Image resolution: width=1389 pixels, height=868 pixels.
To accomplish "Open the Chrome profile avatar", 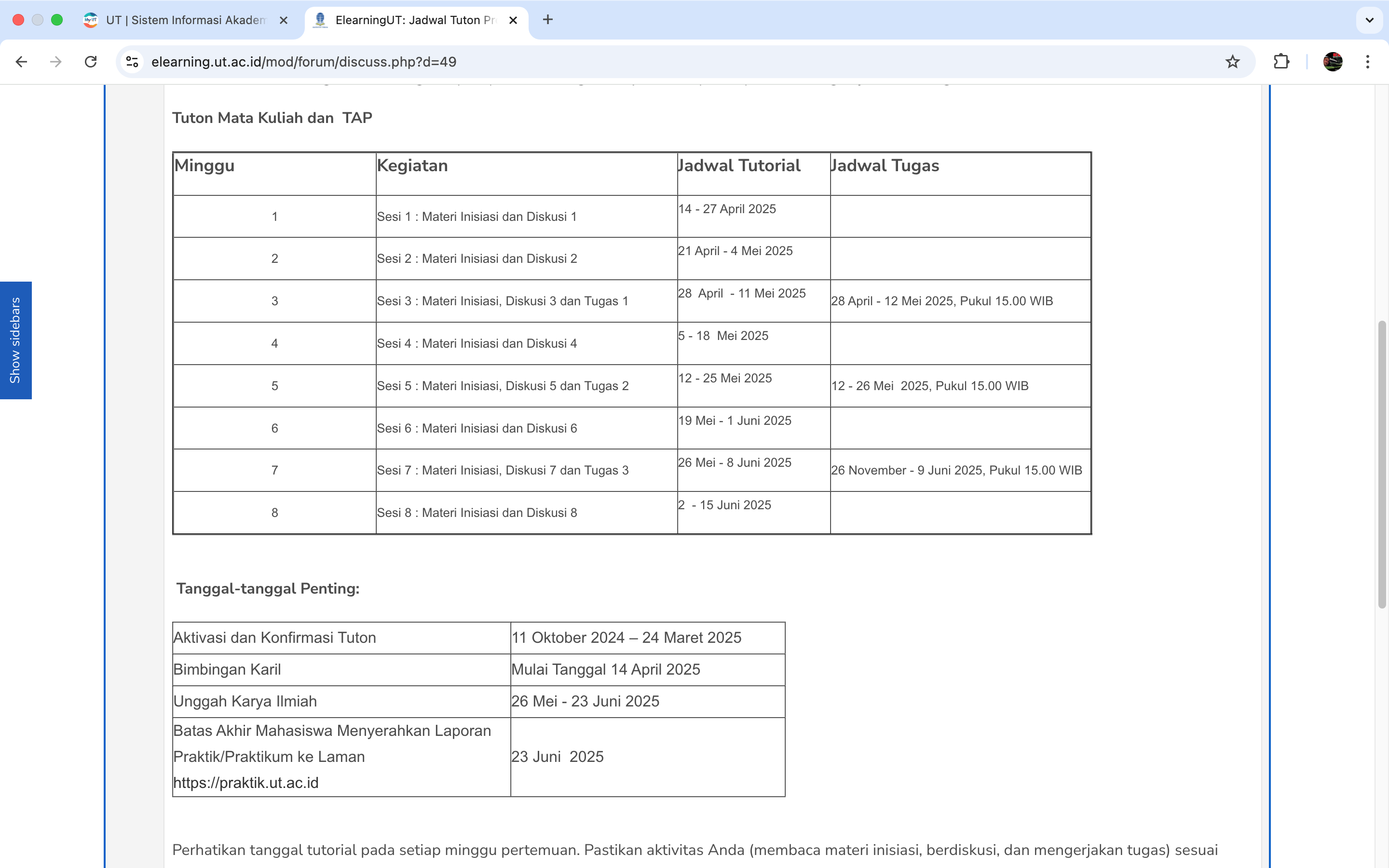I will coord(1333,61).
